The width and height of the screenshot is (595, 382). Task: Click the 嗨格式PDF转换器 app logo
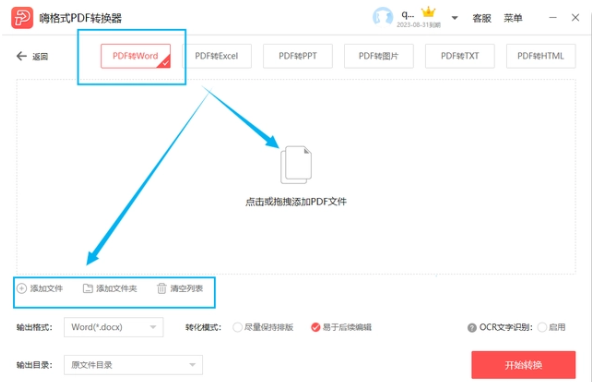coord(22,18)
